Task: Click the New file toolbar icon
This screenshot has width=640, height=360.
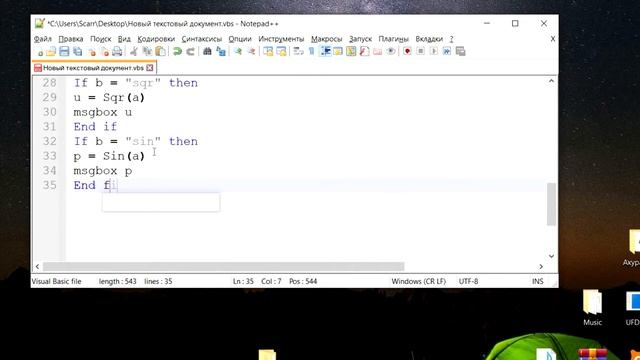Action: [40, 51]
